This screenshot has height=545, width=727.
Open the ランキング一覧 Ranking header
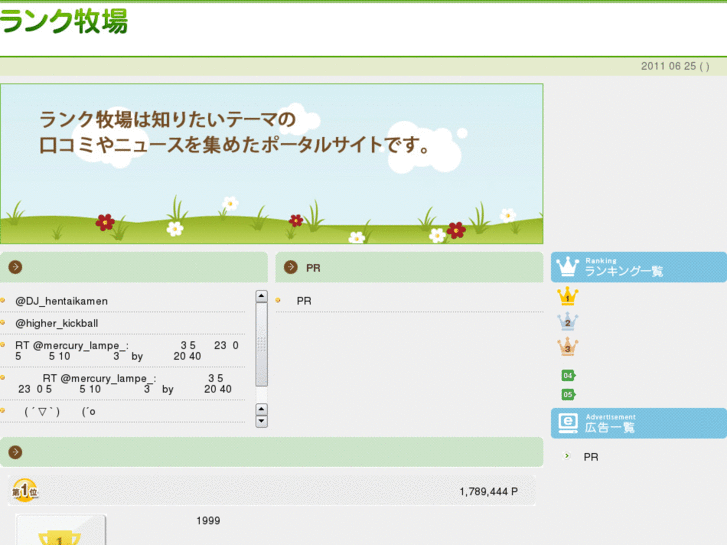coord(639,267)
